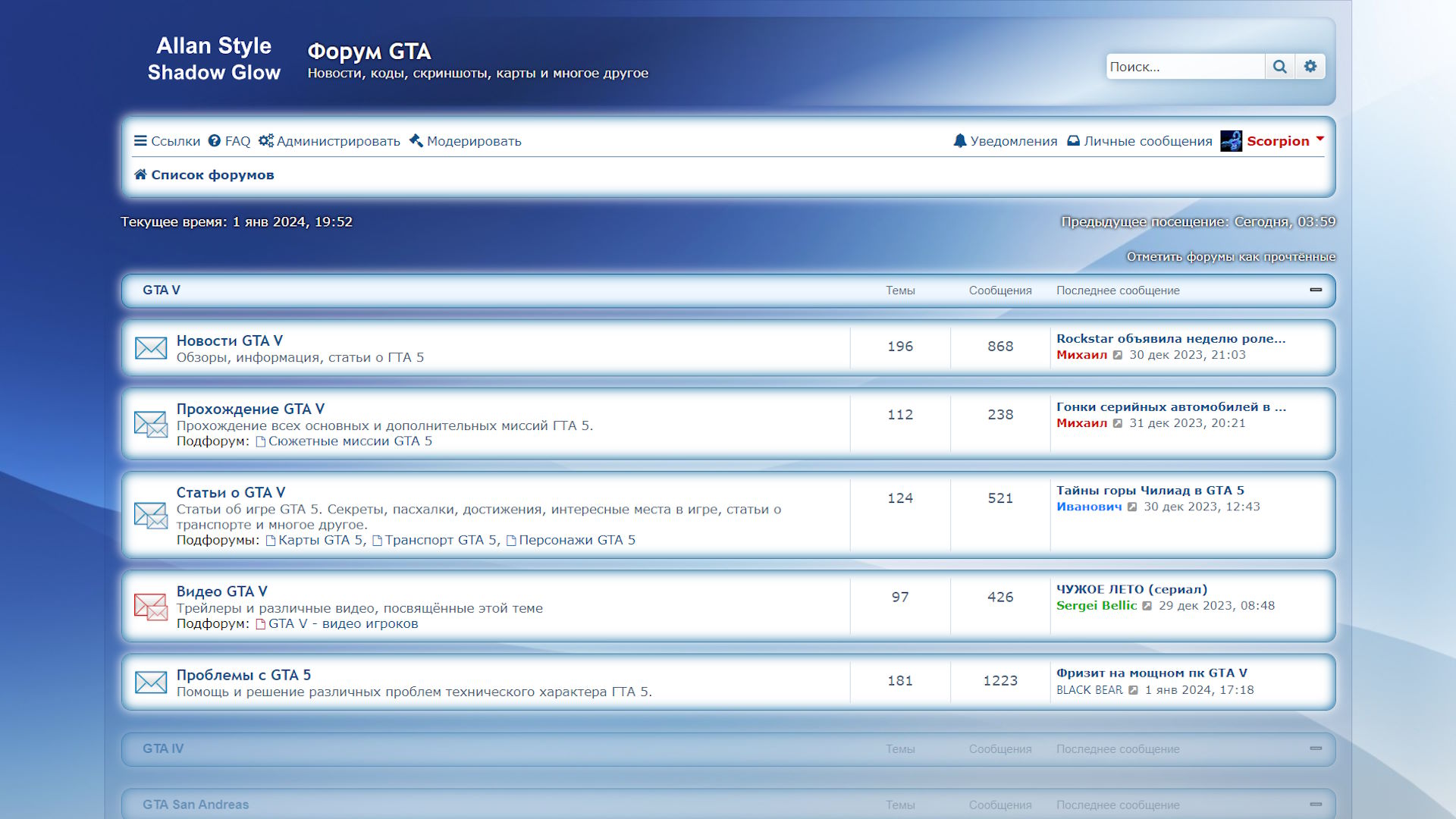Click envelope icon for Проблемы с GTA 5
1456x819 pixels.
pyautogui.click(x=151, y=682)
